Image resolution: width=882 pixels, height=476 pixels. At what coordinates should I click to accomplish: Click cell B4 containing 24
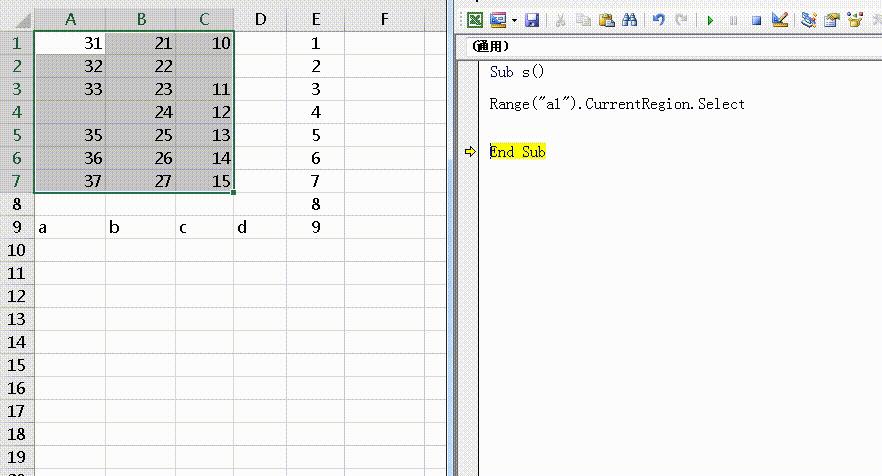pyautogui.click(x=141, y=112)
